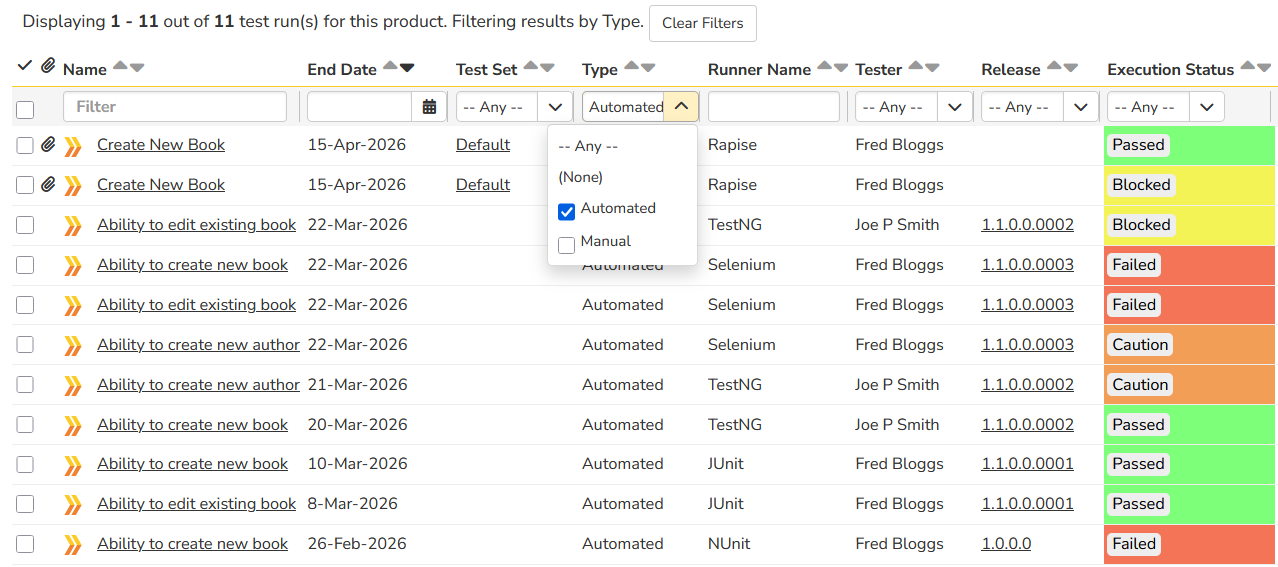Sort Release column ascending arrow
The width and height of the screenshot is (1278, 567).
click(1054, 67)
